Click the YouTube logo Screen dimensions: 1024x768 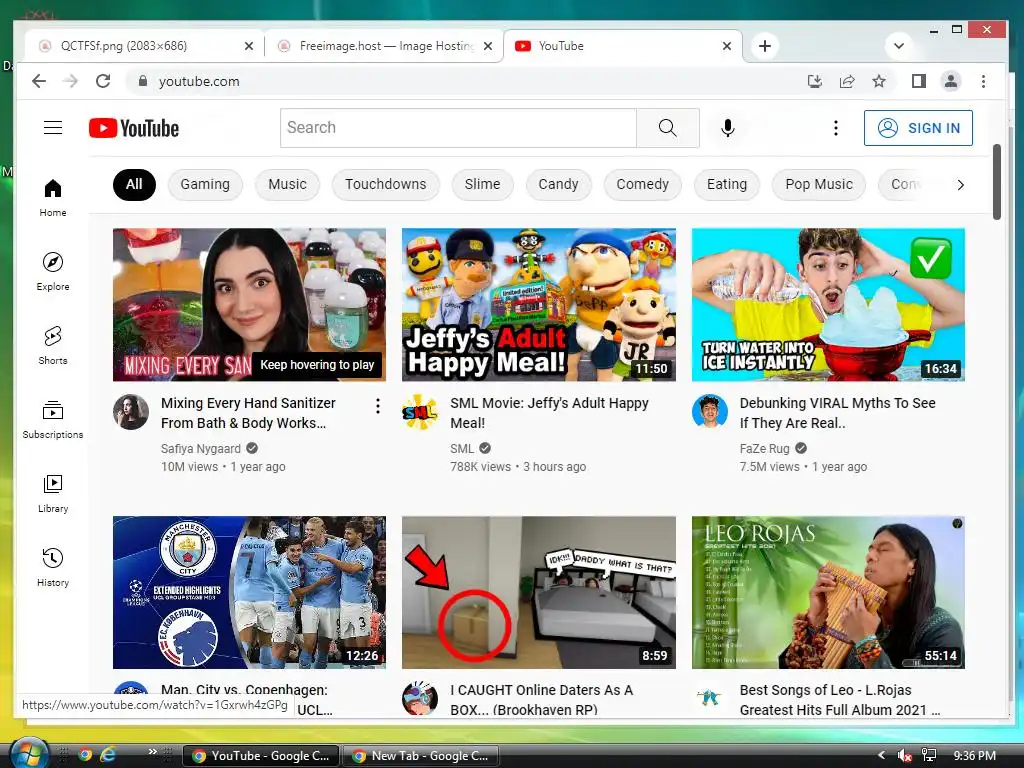point(134,128)
